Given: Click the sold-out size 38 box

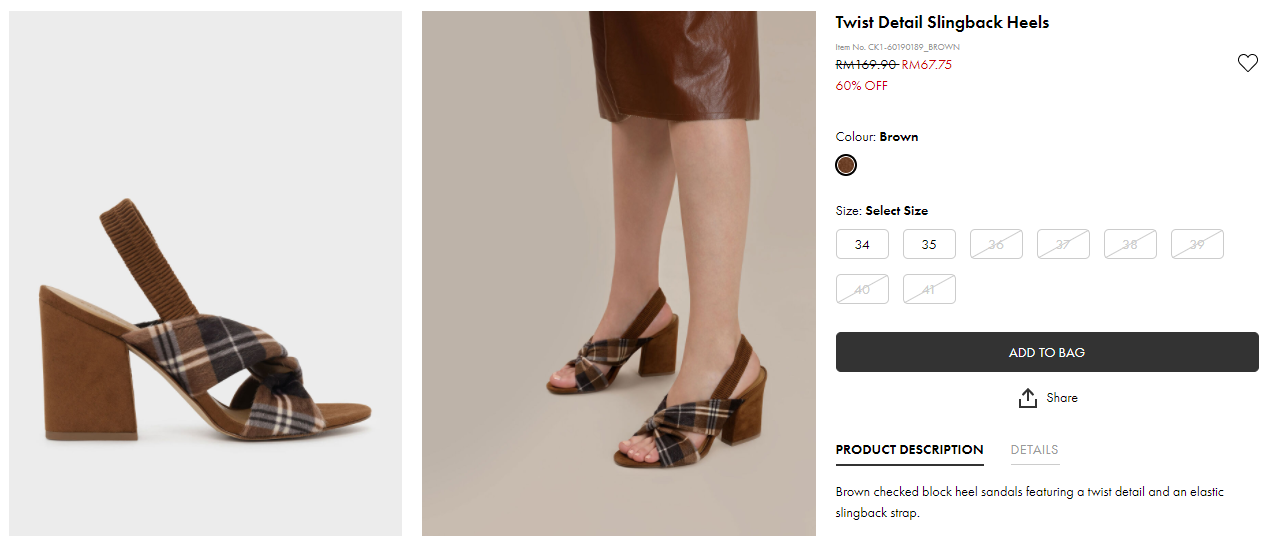Looking at the screenshot, I should coord(1130,245).
